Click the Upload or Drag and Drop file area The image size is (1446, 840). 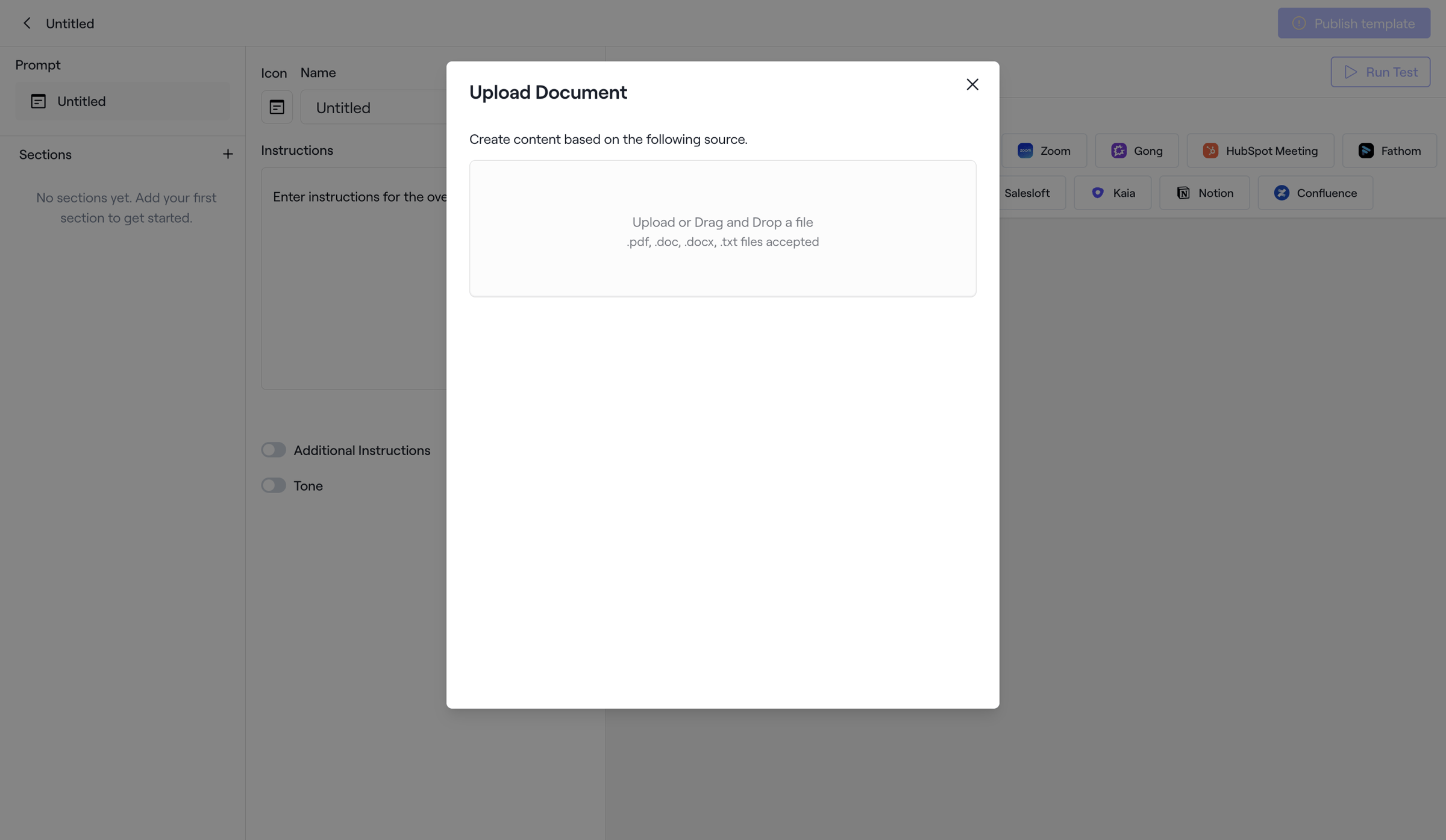pyautogui.click(x=722, y=228)
